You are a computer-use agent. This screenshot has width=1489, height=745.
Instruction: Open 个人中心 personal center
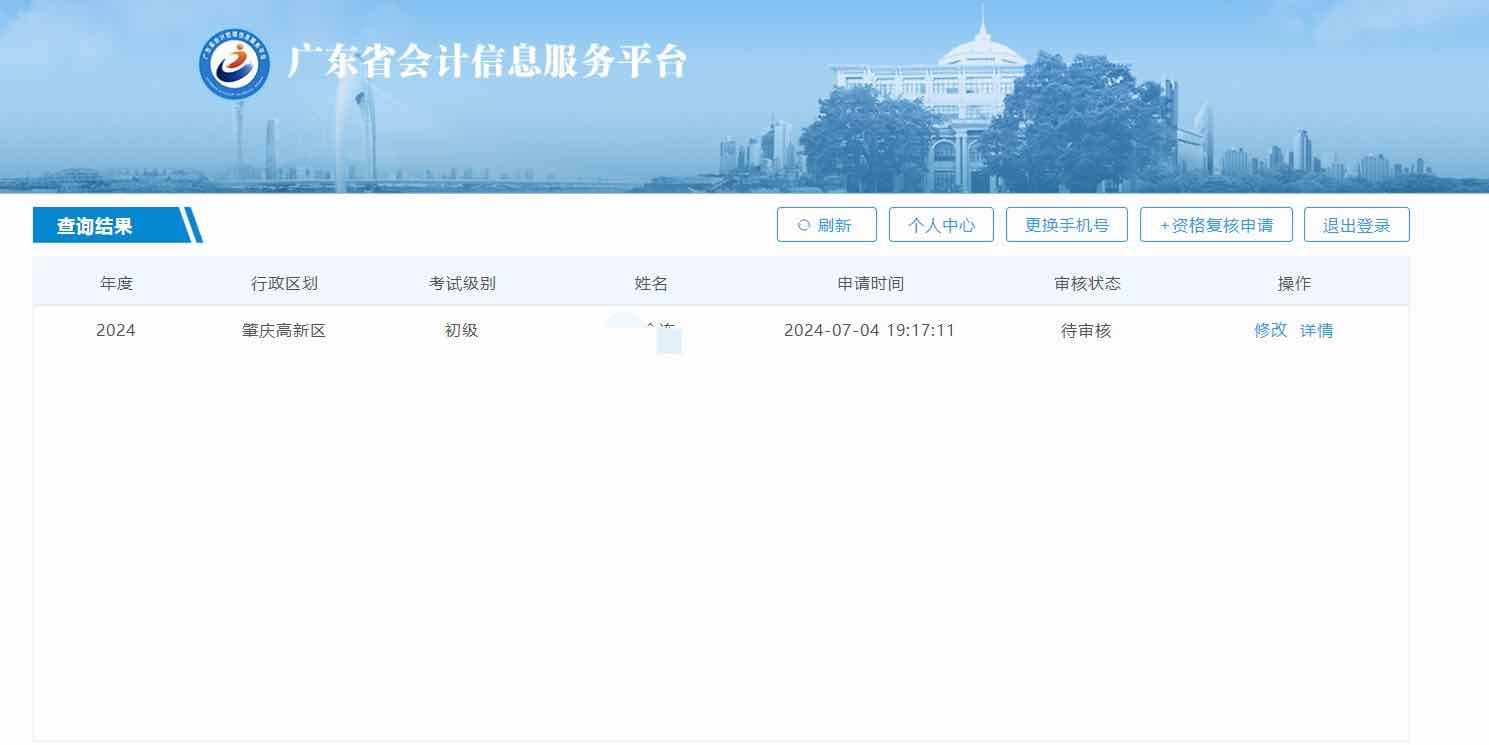point(941,225)
